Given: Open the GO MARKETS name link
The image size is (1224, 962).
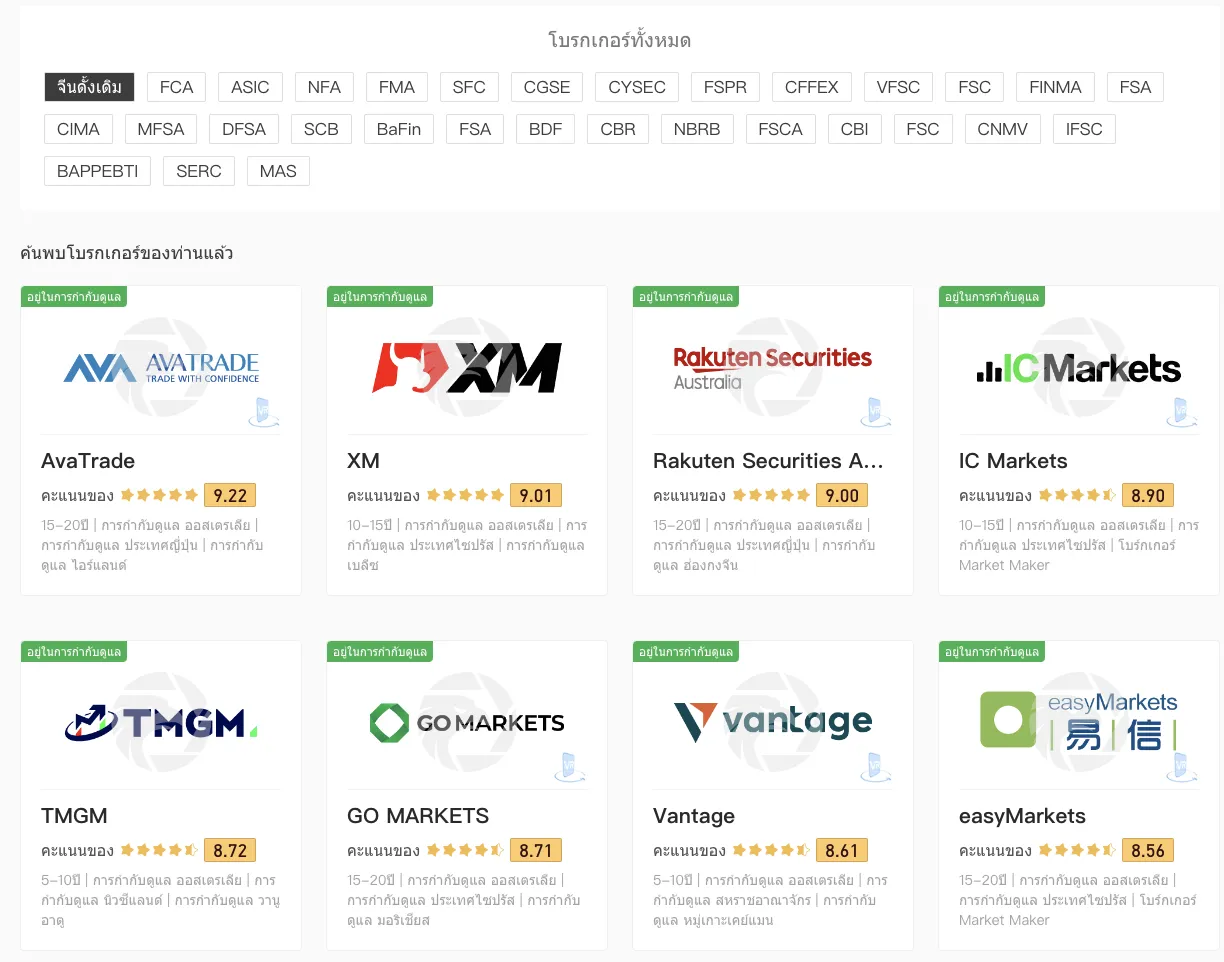Looking at the screenshot, I should (x=418, y=816).
